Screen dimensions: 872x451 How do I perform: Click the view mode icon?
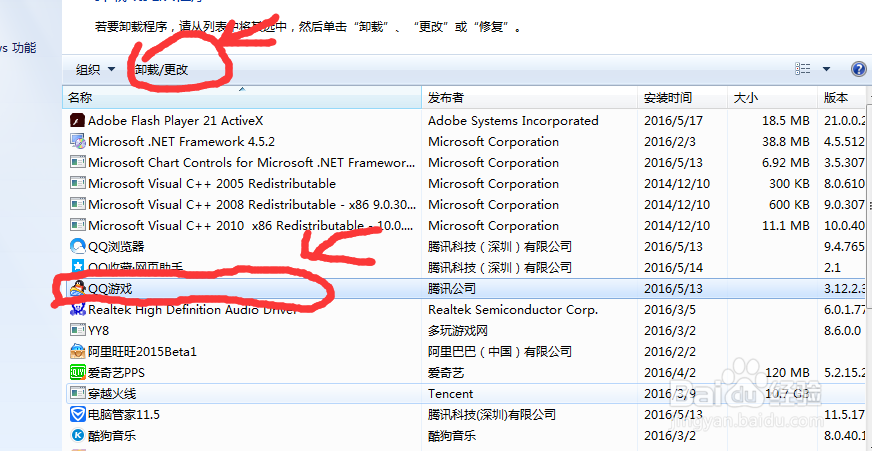pyautogui.click(x=803, y=69)
